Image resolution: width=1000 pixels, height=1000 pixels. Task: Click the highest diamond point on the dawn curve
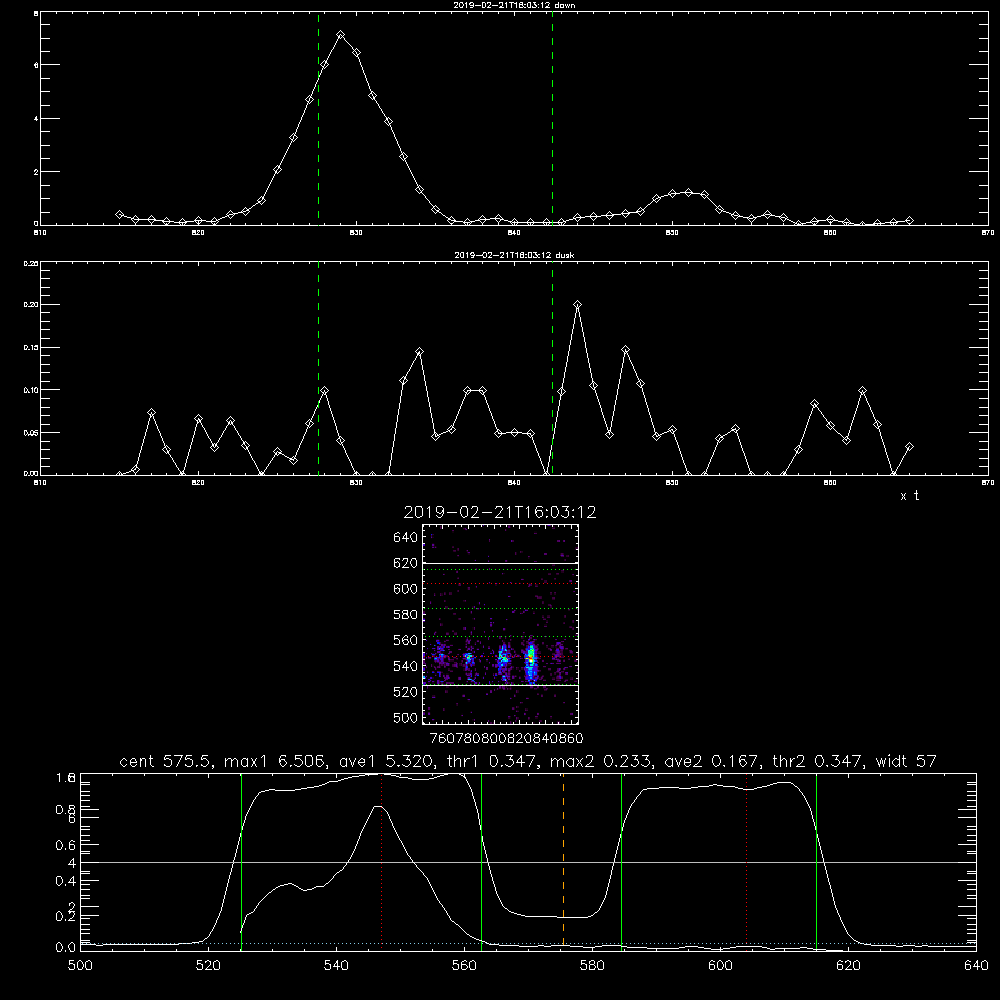(341, 35)
